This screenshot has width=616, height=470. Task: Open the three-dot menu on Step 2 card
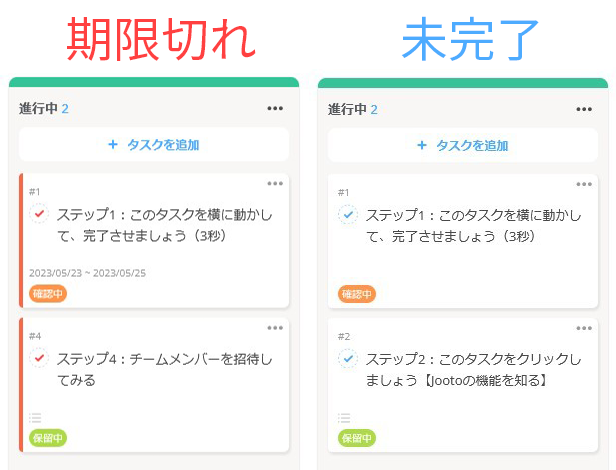[583, 328]
